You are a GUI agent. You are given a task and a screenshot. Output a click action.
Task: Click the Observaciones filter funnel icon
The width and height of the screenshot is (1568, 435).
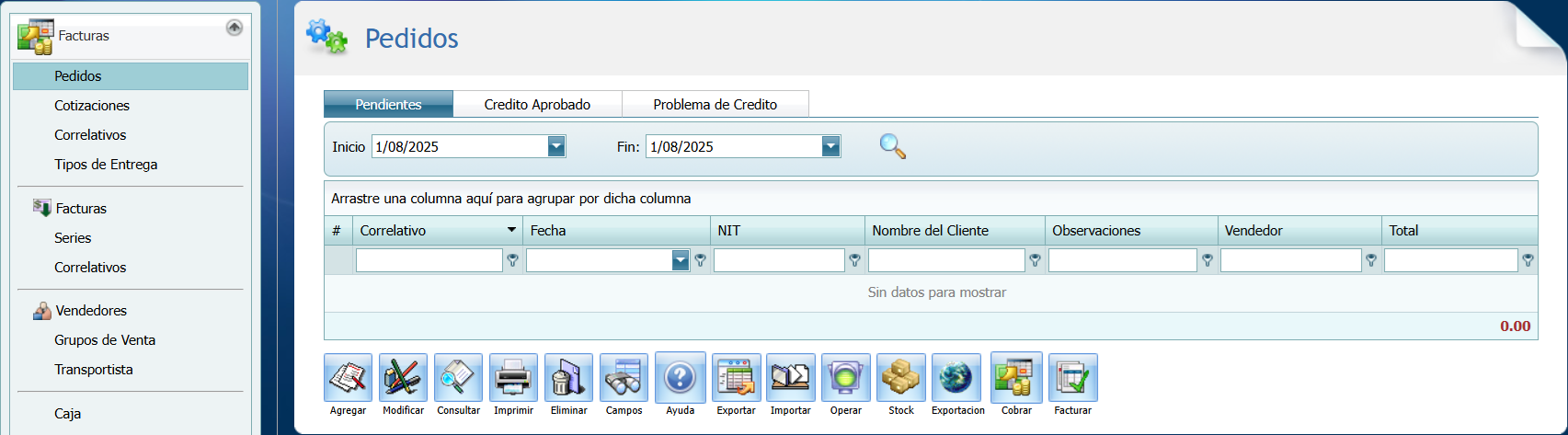tap(1207, 261)
